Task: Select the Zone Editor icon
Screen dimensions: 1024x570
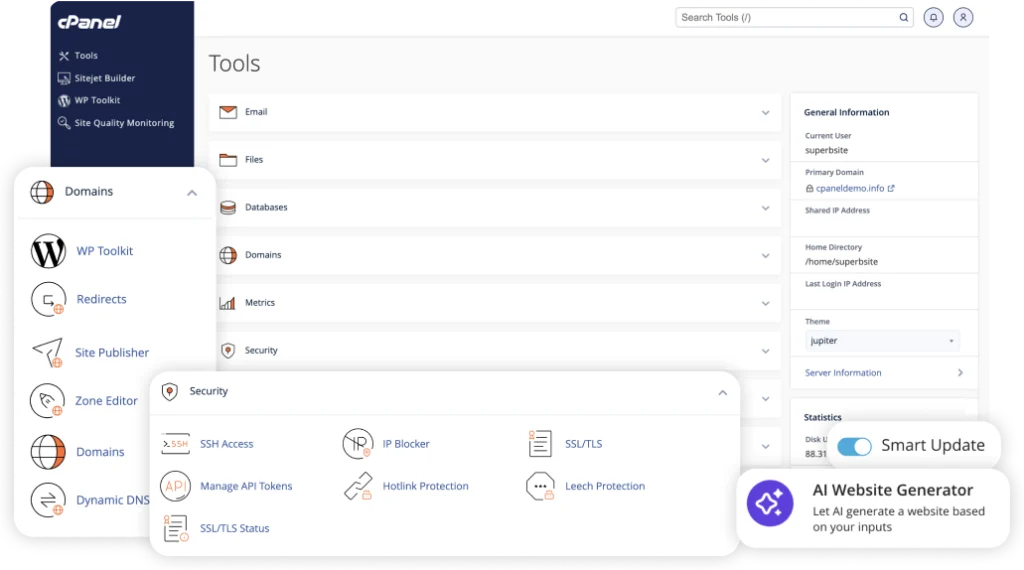Action: coord(48,401)
